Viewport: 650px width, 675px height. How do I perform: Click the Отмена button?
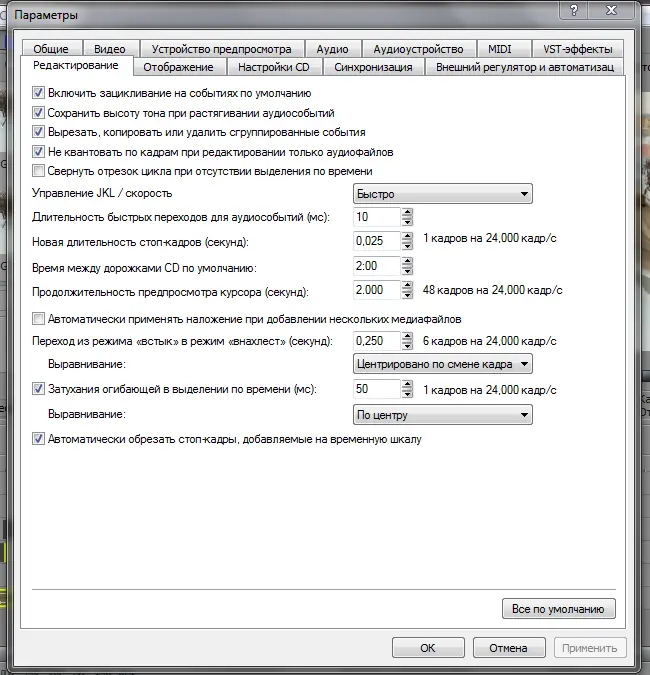coord(509,647)
